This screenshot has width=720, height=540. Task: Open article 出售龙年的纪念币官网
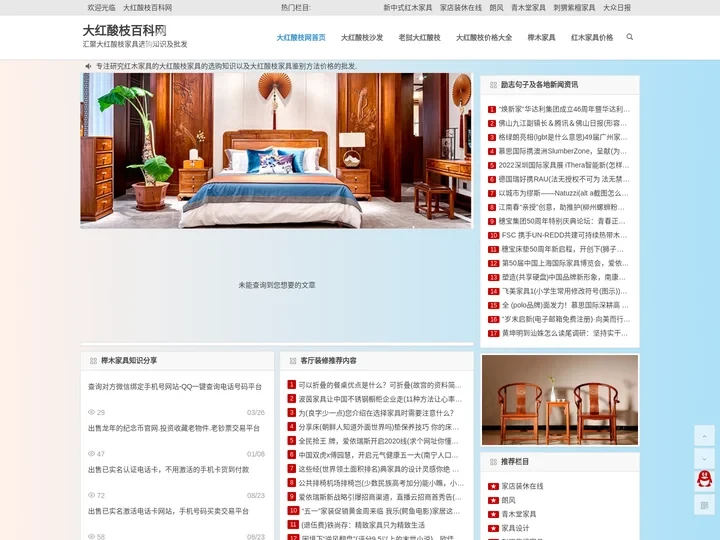coord(174,428)
